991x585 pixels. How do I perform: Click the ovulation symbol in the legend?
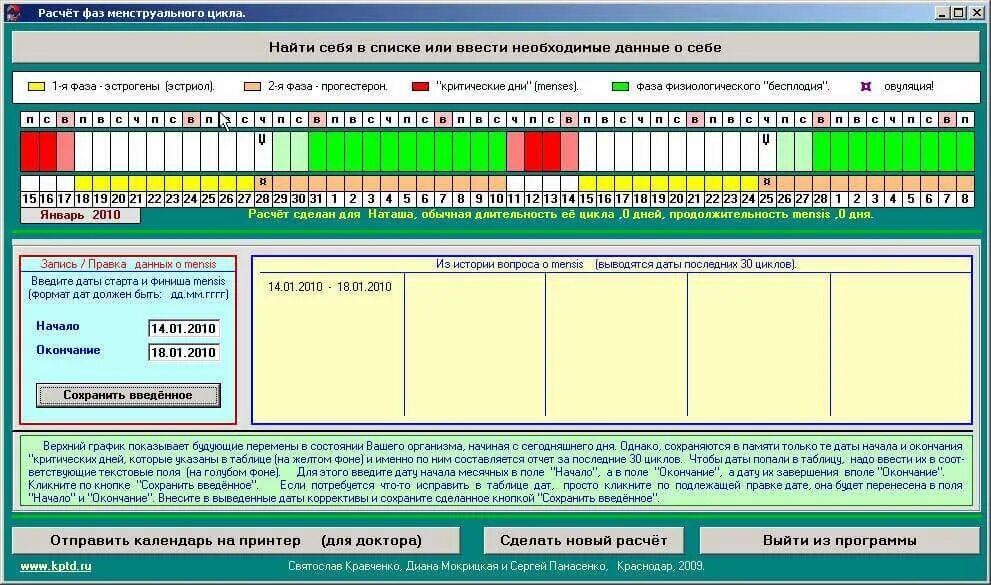pos(866,87)
